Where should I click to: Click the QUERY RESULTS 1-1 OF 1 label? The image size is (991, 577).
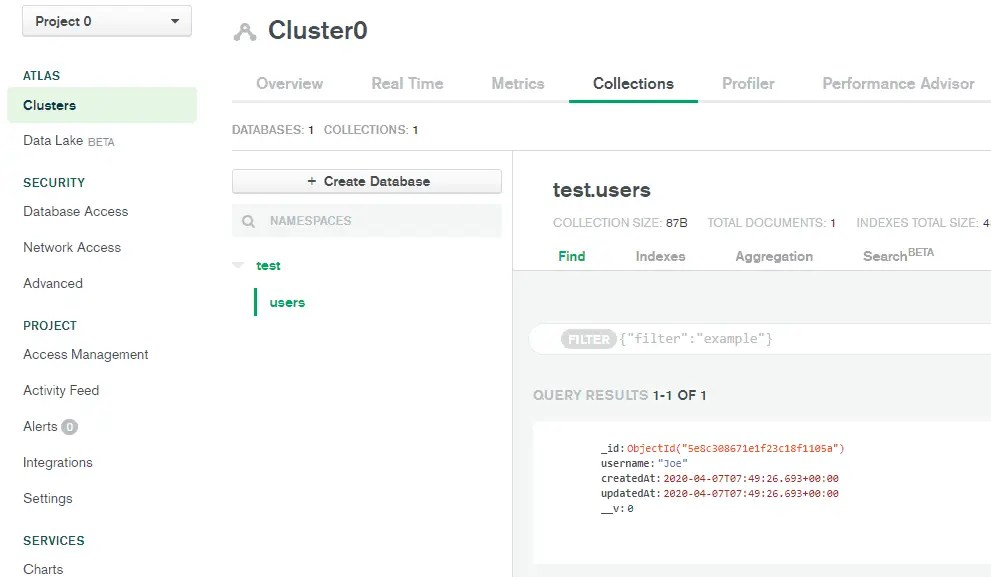[619, 395]
